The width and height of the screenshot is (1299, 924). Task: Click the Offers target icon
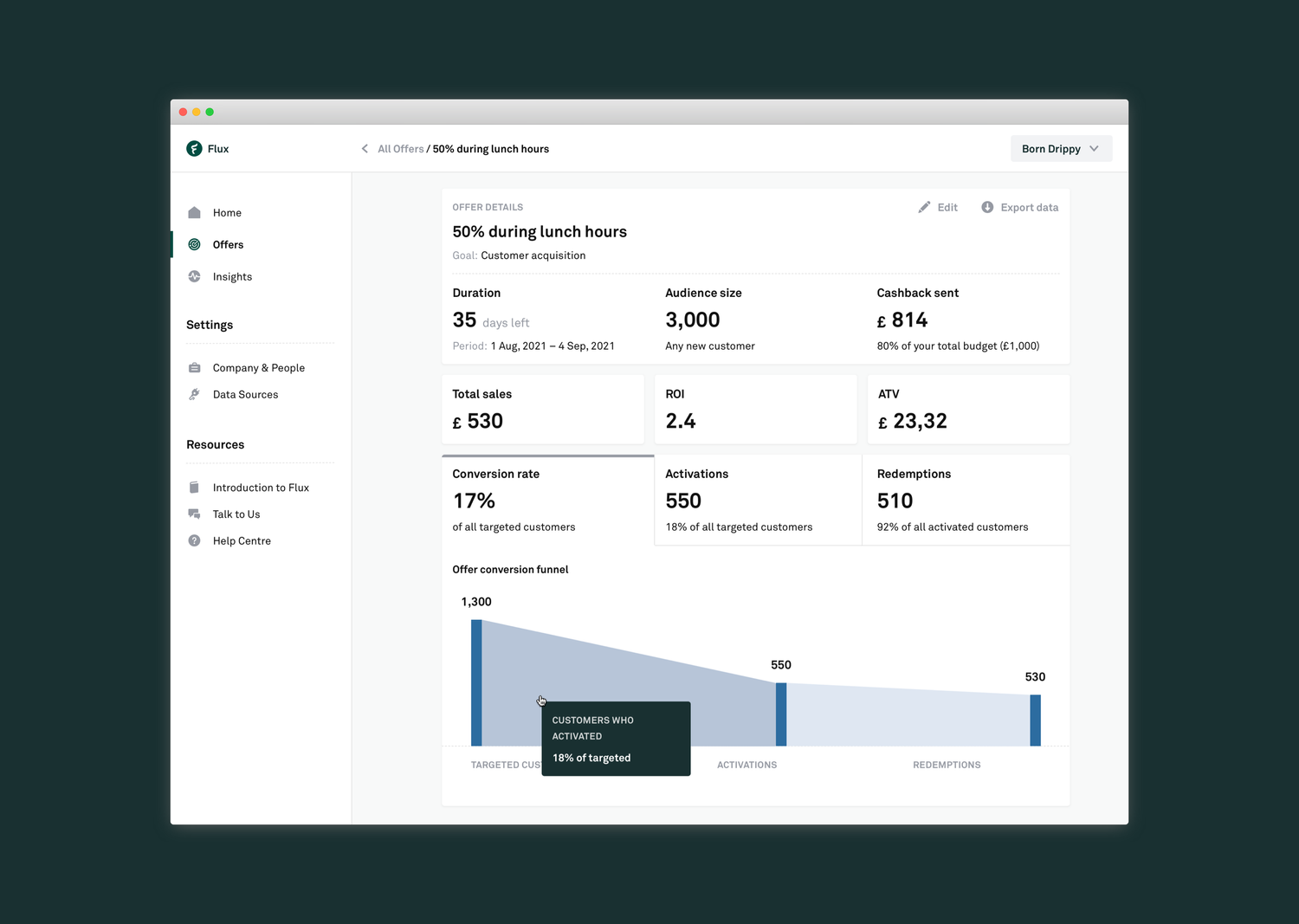[194, 245]
